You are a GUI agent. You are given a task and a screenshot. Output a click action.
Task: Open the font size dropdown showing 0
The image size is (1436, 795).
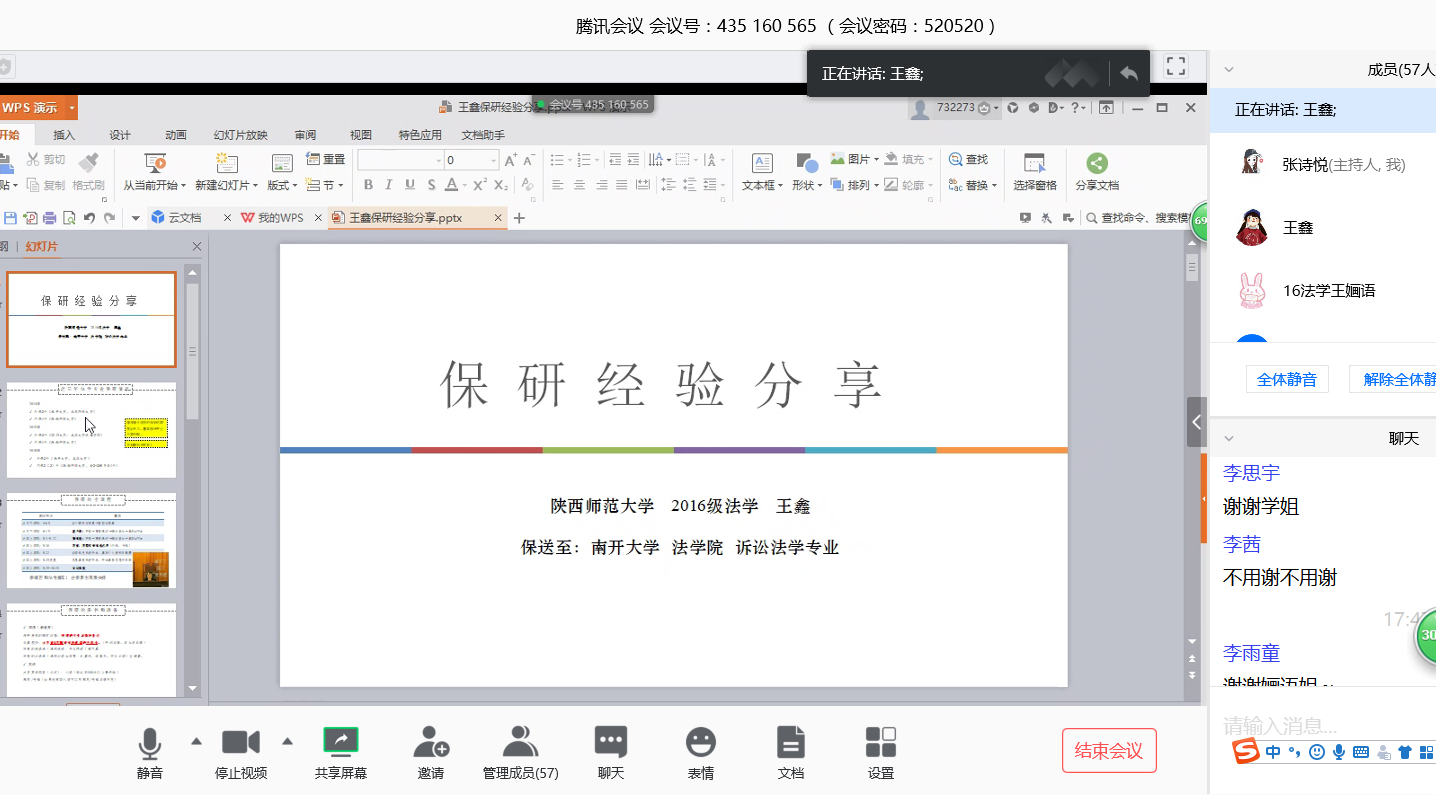click(493, 161)
